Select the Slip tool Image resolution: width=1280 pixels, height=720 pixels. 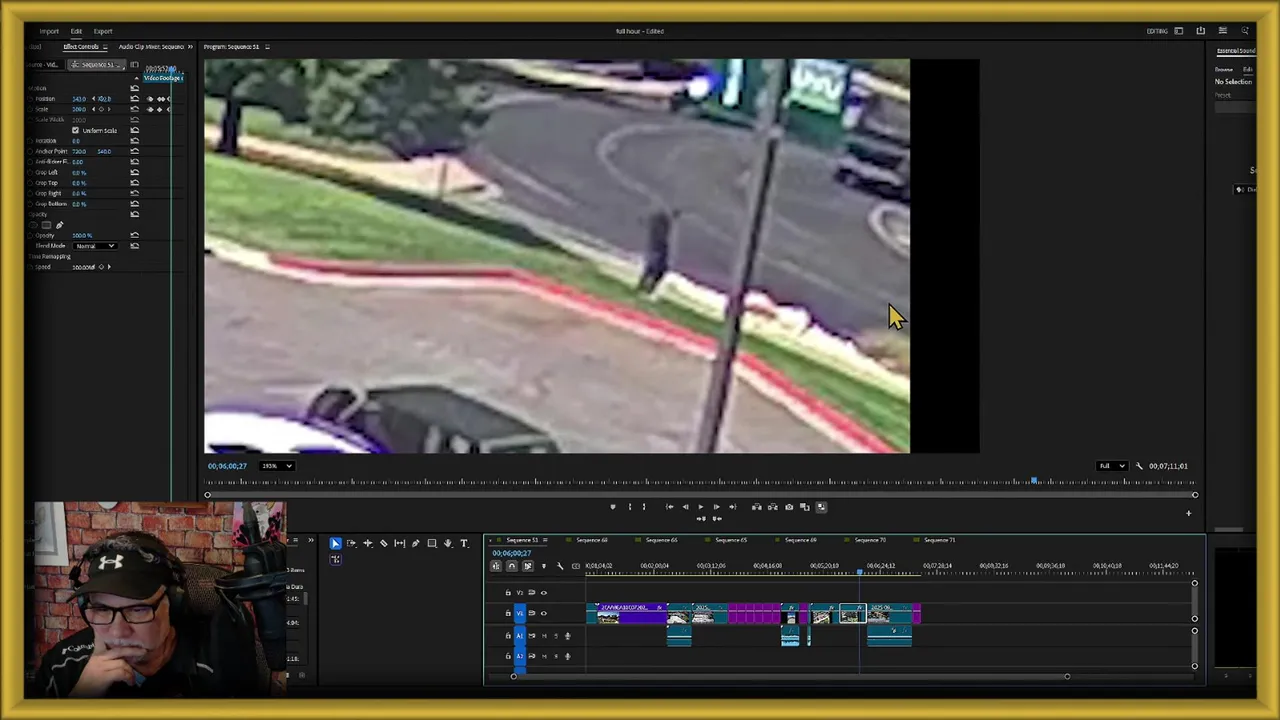pos(399,543)
